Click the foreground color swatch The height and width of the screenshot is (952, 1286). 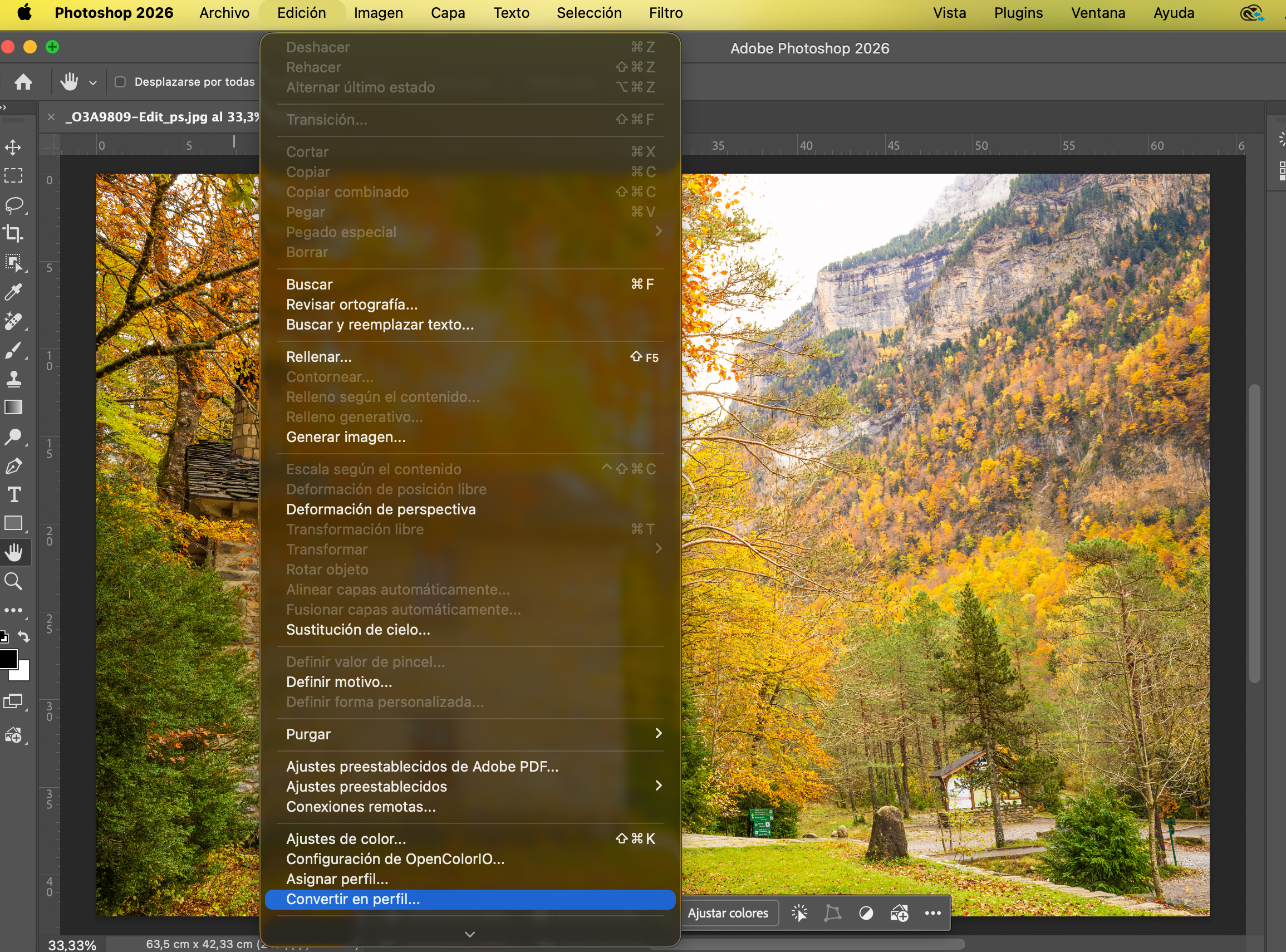[x=8, y=658]
